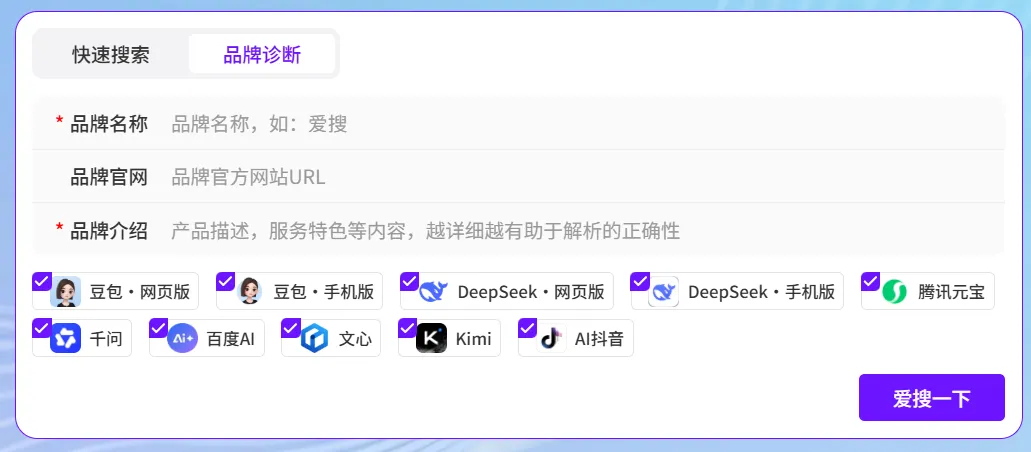Click the 品牌官网 URL input field

tap(580, 178)
